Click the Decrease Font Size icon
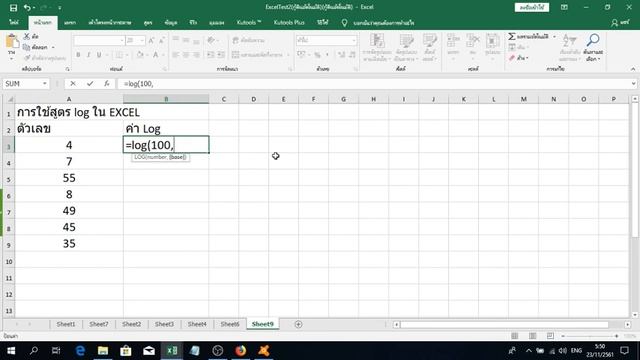Viewport: 640px width, 360px height. (x=162, y=40)
